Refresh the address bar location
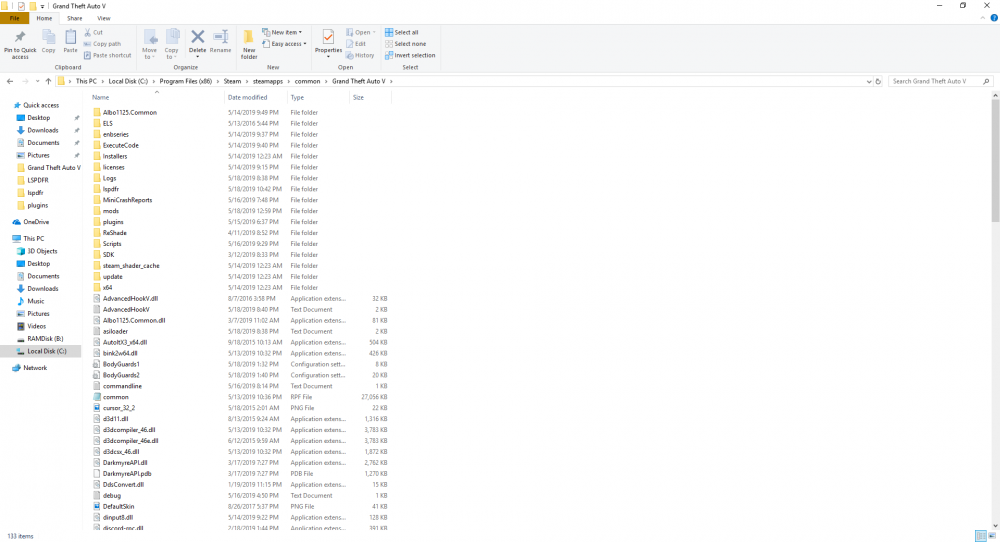Screen dimensions: 1000x542 pos(878,82)
